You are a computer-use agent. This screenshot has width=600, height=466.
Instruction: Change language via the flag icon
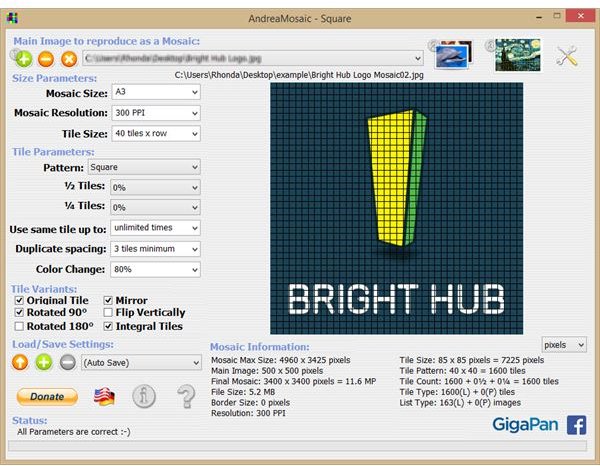[x=104, y=397]
